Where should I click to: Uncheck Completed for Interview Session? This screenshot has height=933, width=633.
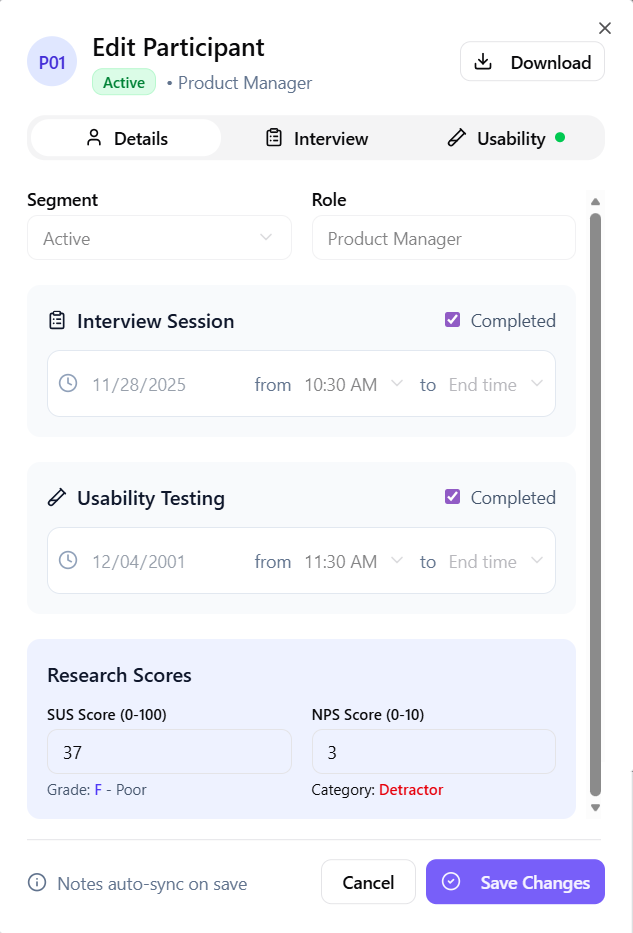452,320
